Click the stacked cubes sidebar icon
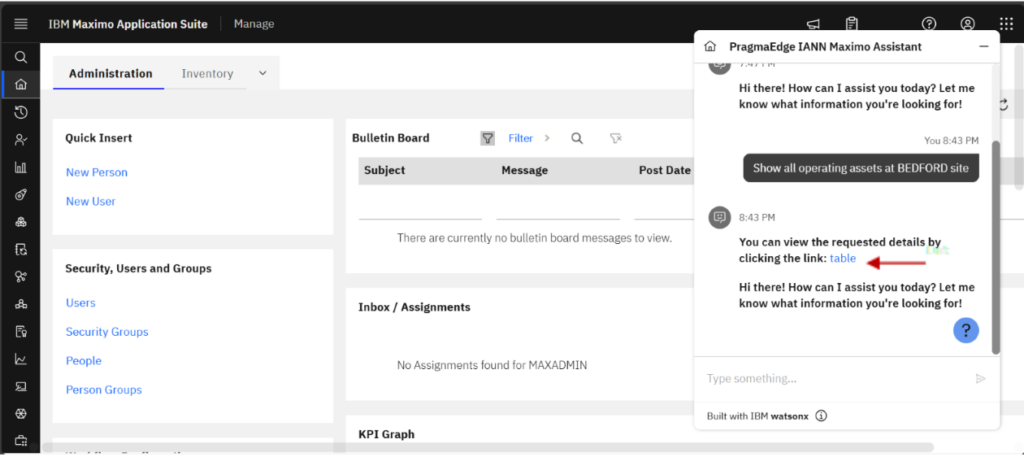 [x=21, y=222]
